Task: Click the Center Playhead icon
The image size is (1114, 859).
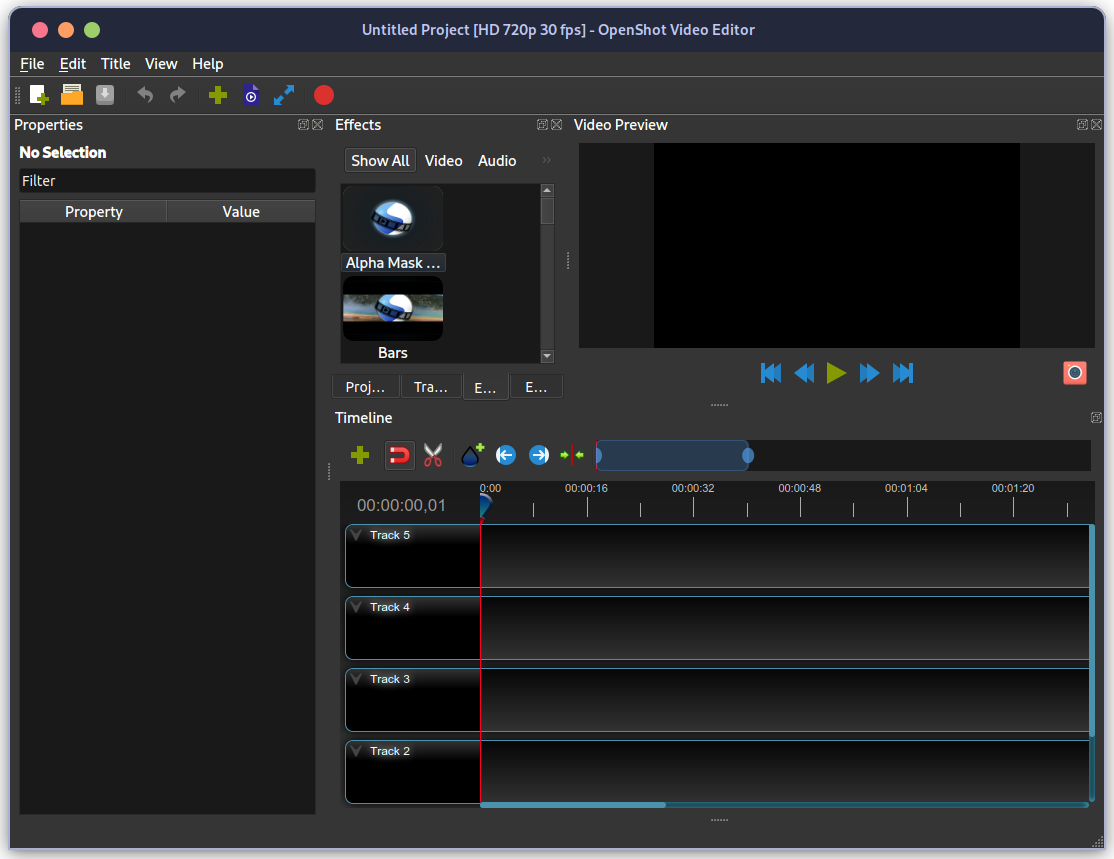Action: (x=572, y=455)
